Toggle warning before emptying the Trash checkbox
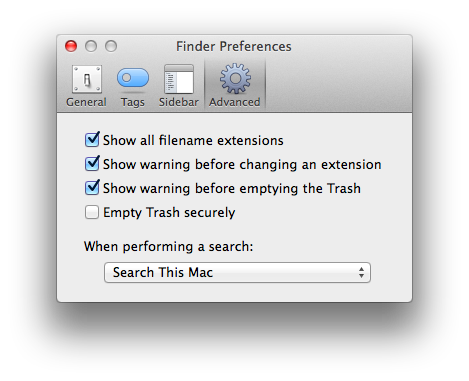Screen dimensions: 469x381 click(x=92, y=188)
